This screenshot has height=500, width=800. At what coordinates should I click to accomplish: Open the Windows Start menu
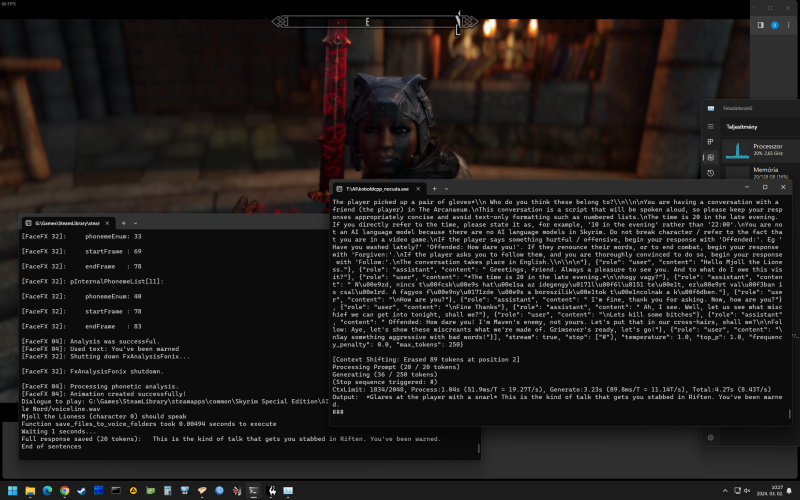pos(13,491)
